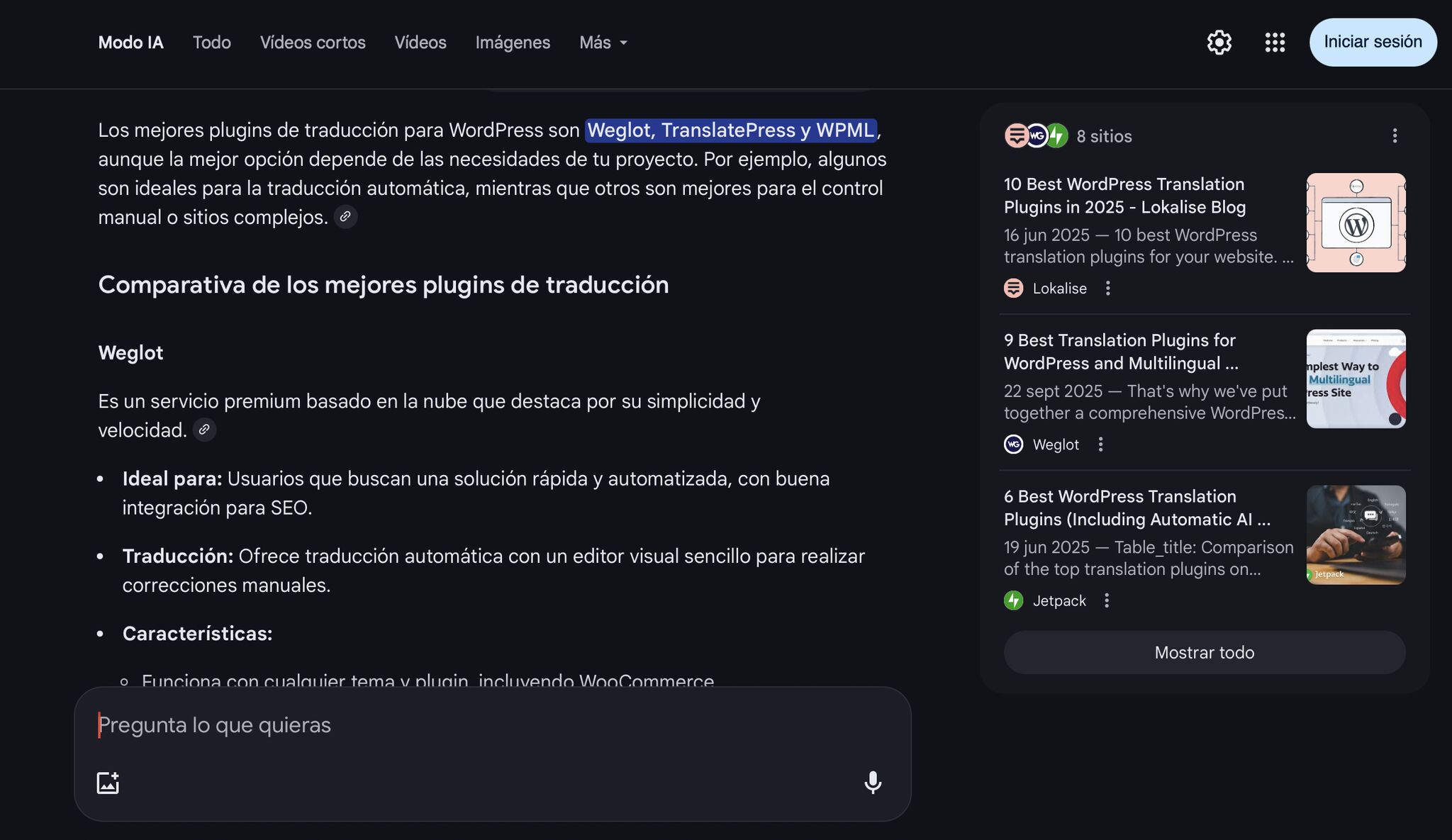The width and height of the screenshot is (1452, 840).
Task: Open the Lokalise Blog article link
Action: (1124, 196)
